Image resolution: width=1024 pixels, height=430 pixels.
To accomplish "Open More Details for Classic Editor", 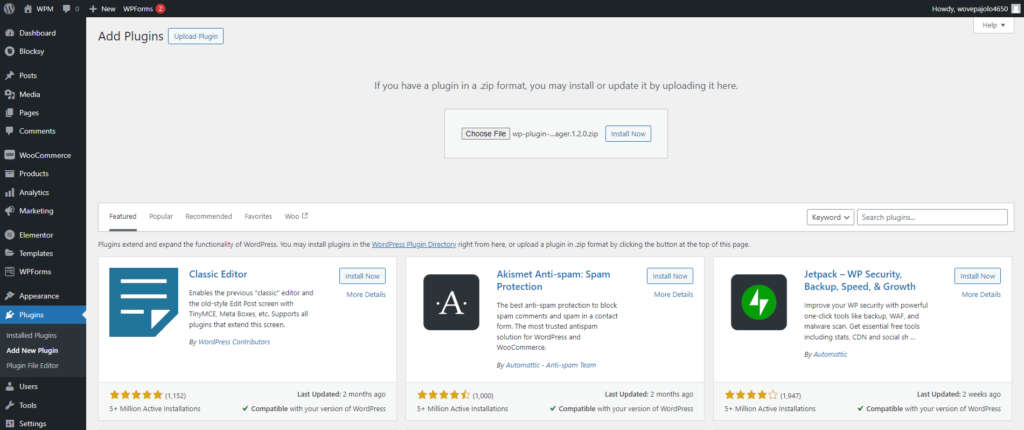I will (366, 295).
